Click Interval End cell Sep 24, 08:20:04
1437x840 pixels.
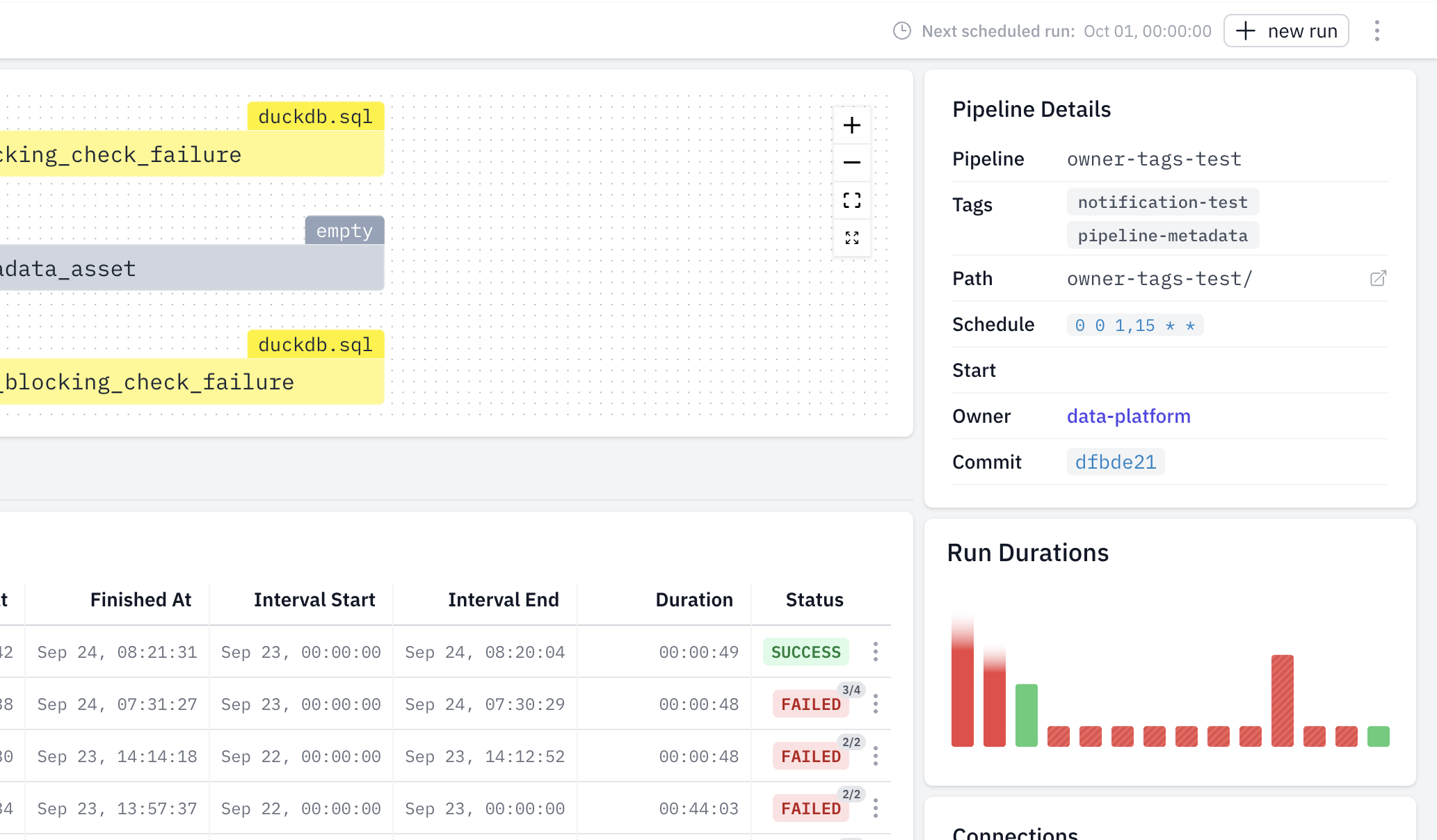click(485, 652)
